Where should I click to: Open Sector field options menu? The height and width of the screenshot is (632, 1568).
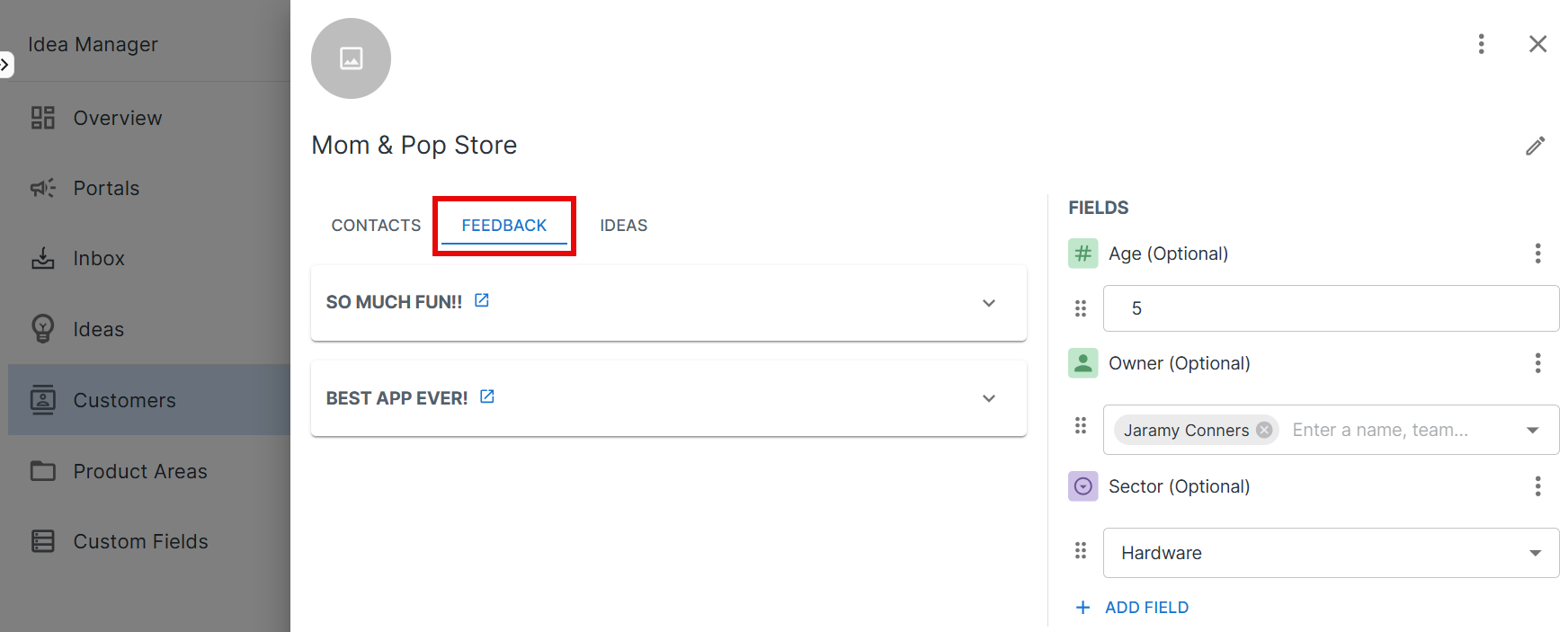click(x=1537, y=486)
